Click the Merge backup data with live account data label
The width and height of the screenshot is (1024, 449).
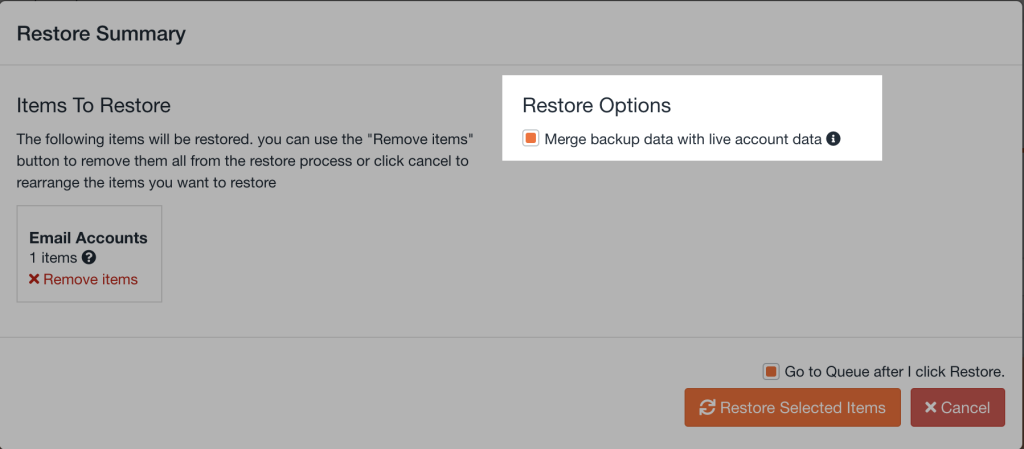tap(683, 139)
